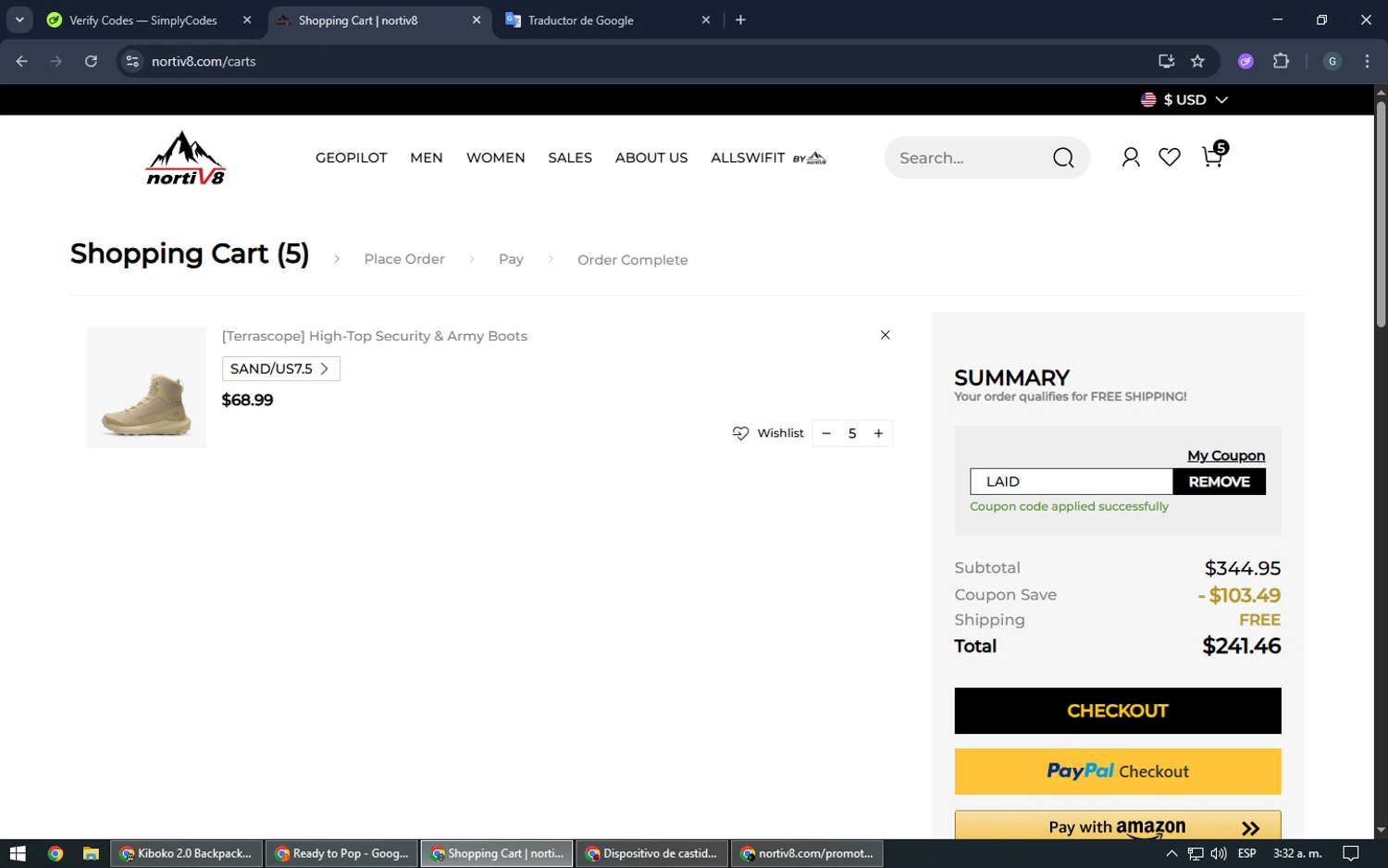The width and height of the screenshot is (1388, 868).
Task: Open the Chrome profile G avatar
Action: pos(1332,61)
